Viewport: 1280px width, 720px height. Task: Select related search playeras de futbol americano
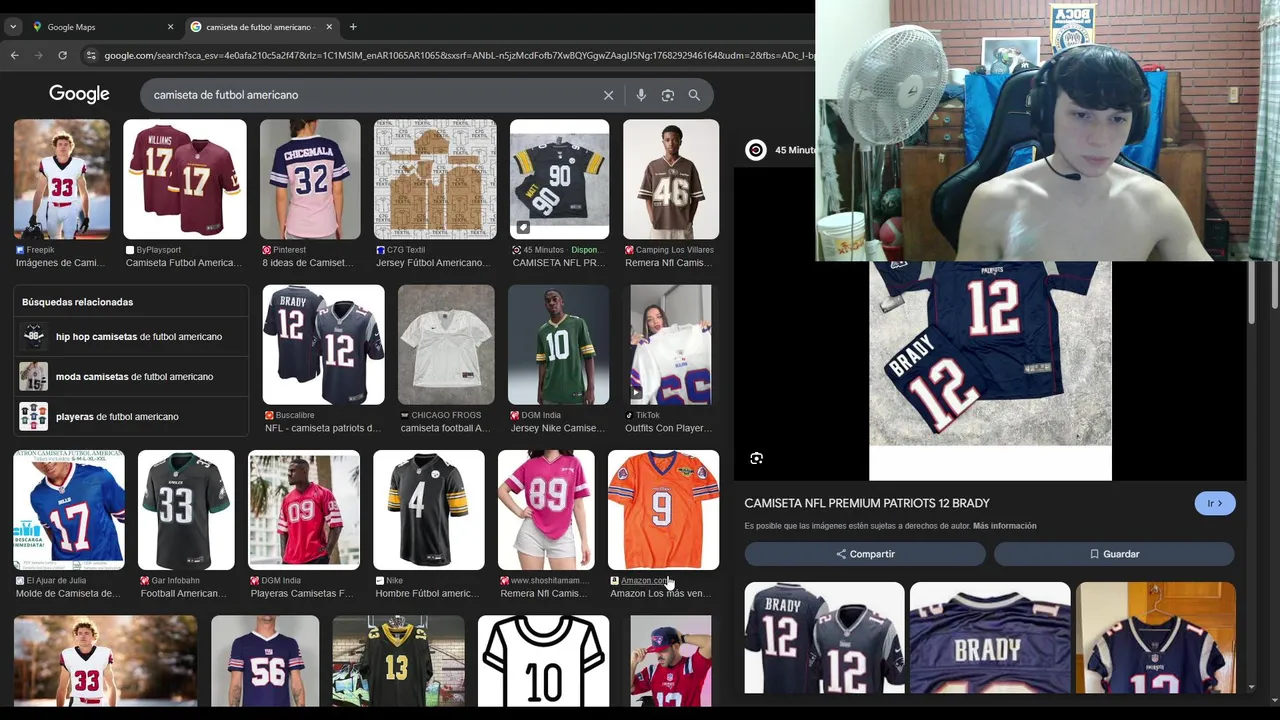click(x=131, y=417)
